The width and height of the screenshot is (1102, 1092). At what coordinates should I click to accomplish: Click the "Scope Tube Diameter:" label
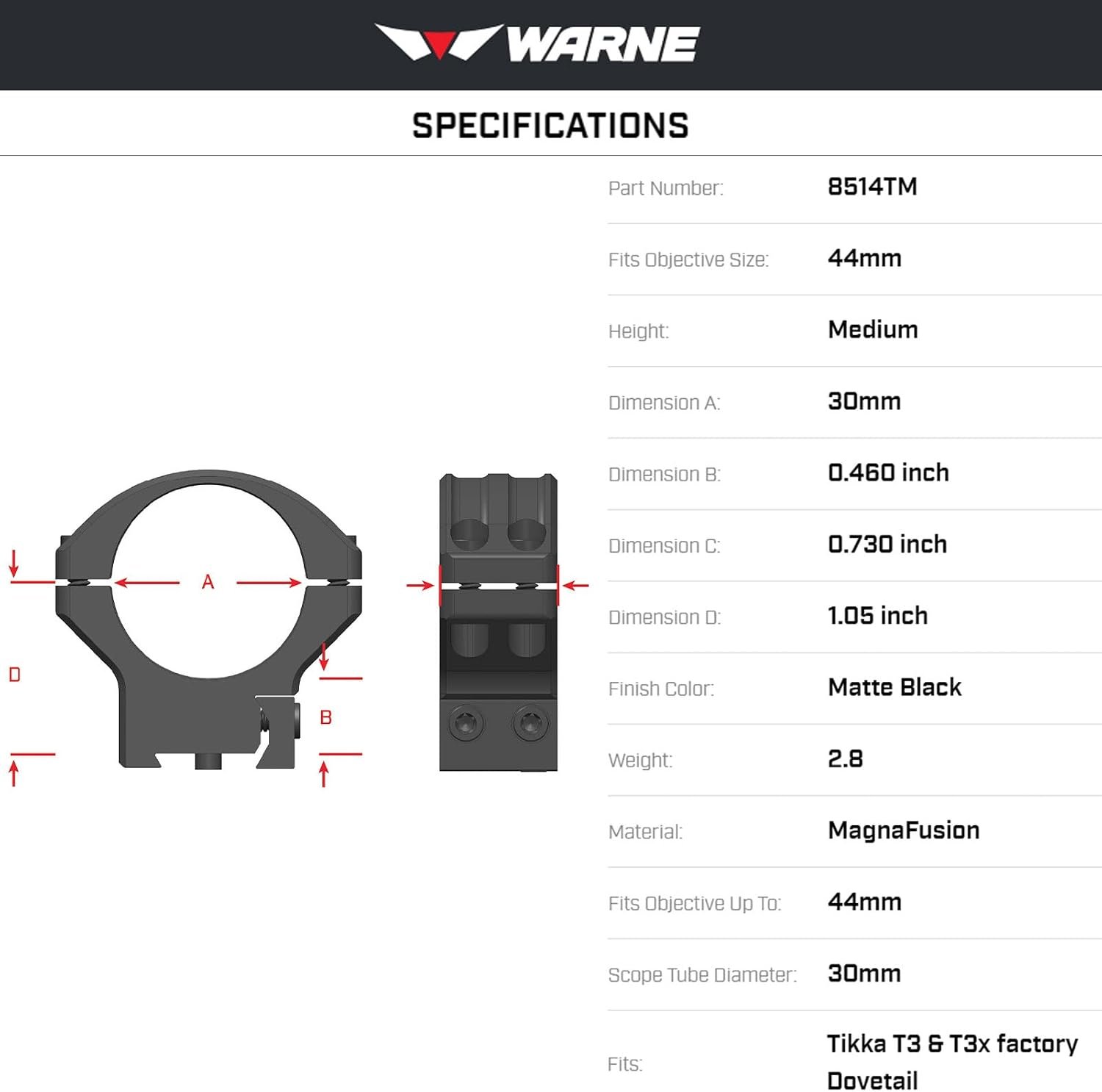click(702, 975)
